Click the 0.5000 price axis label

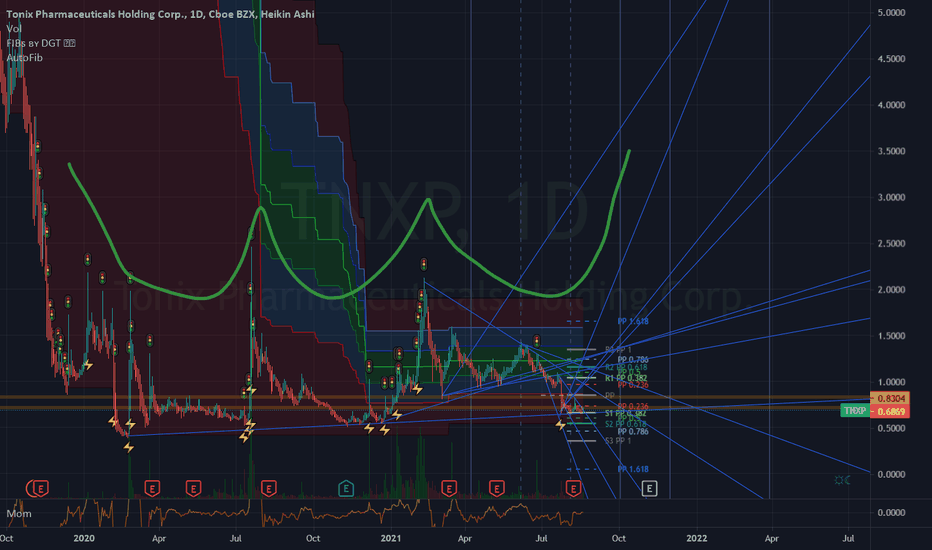891,428
